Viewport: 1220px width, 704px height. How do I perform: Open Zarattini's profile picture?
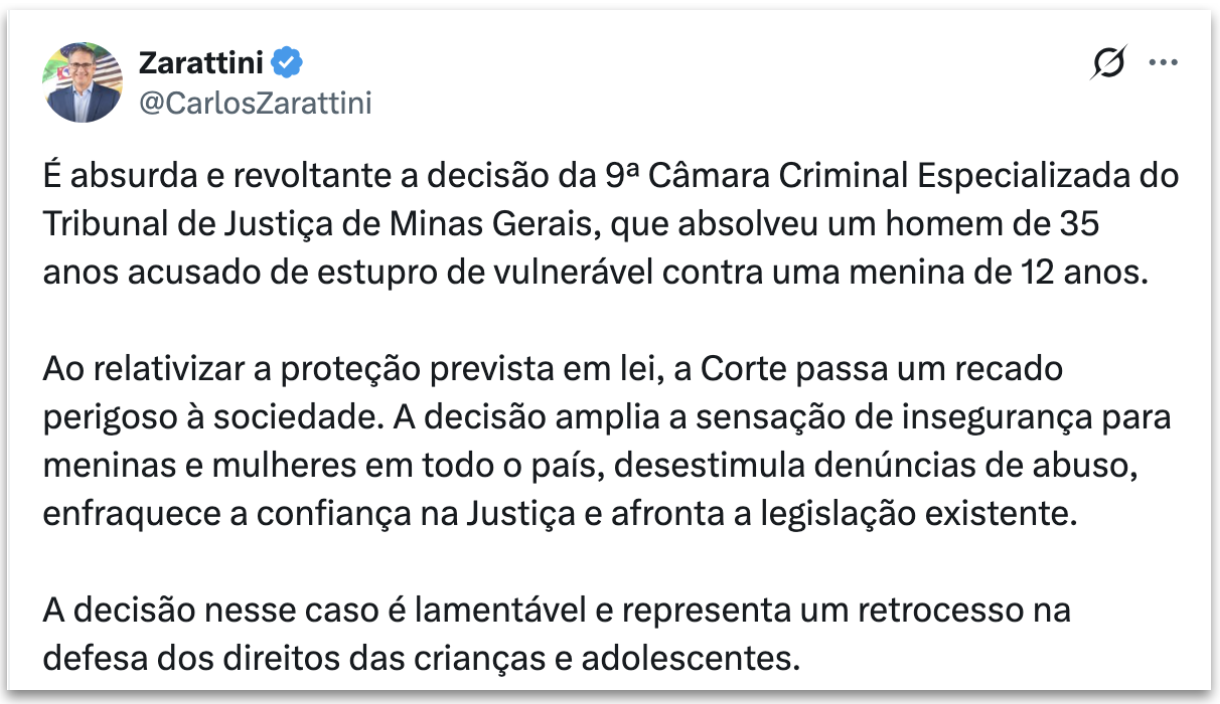click(82, 82)
